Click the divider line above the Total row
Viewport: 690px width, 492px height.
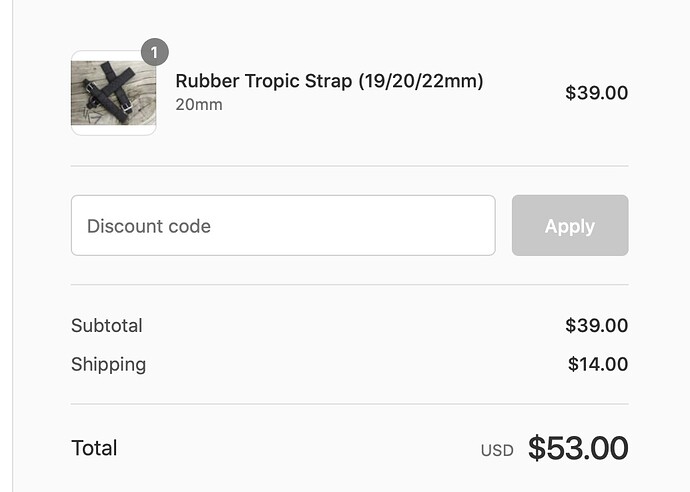[x=349, y=404]
